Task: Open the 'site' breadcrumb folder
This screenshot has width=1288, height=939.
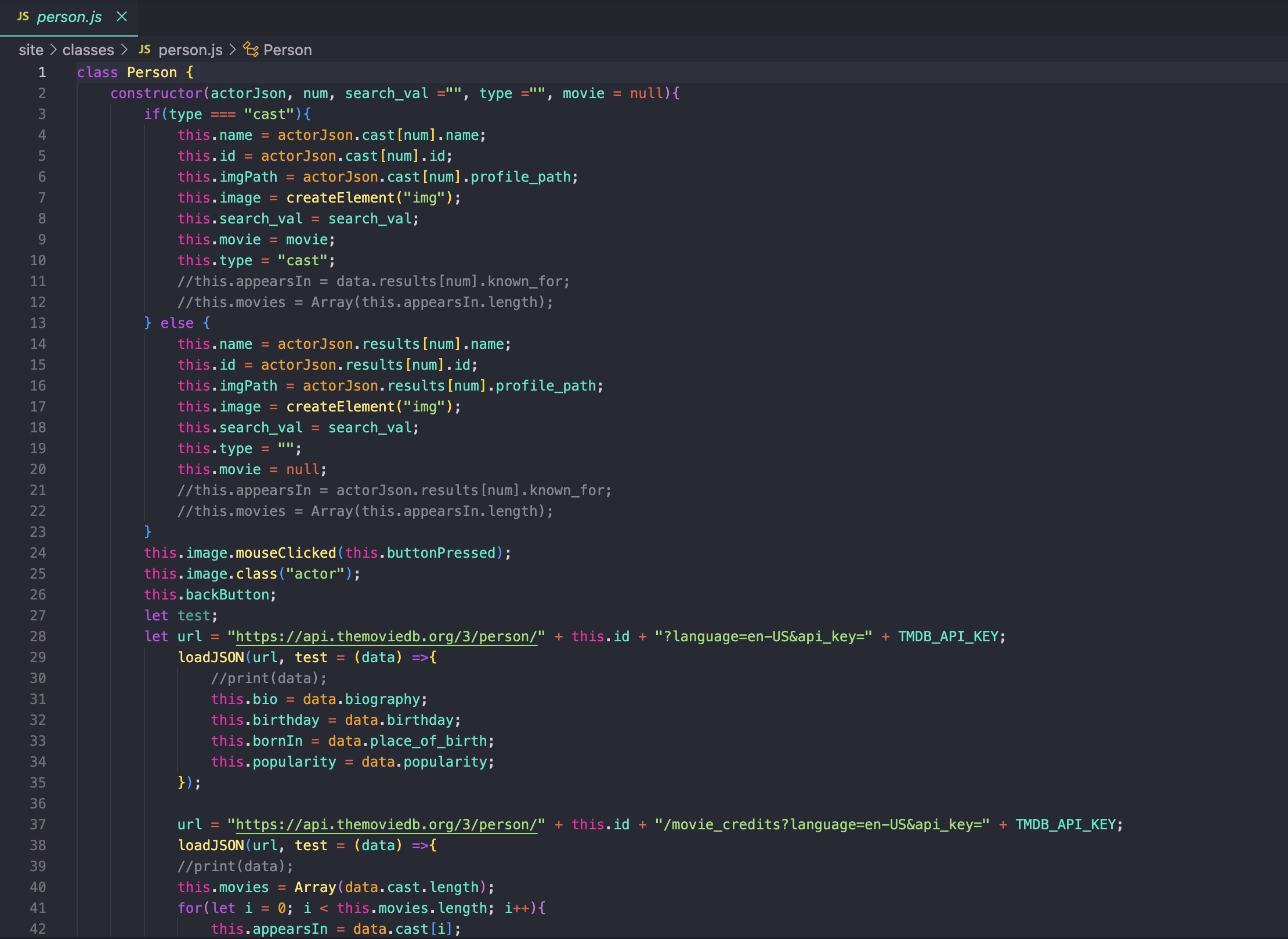Action: 31,50
